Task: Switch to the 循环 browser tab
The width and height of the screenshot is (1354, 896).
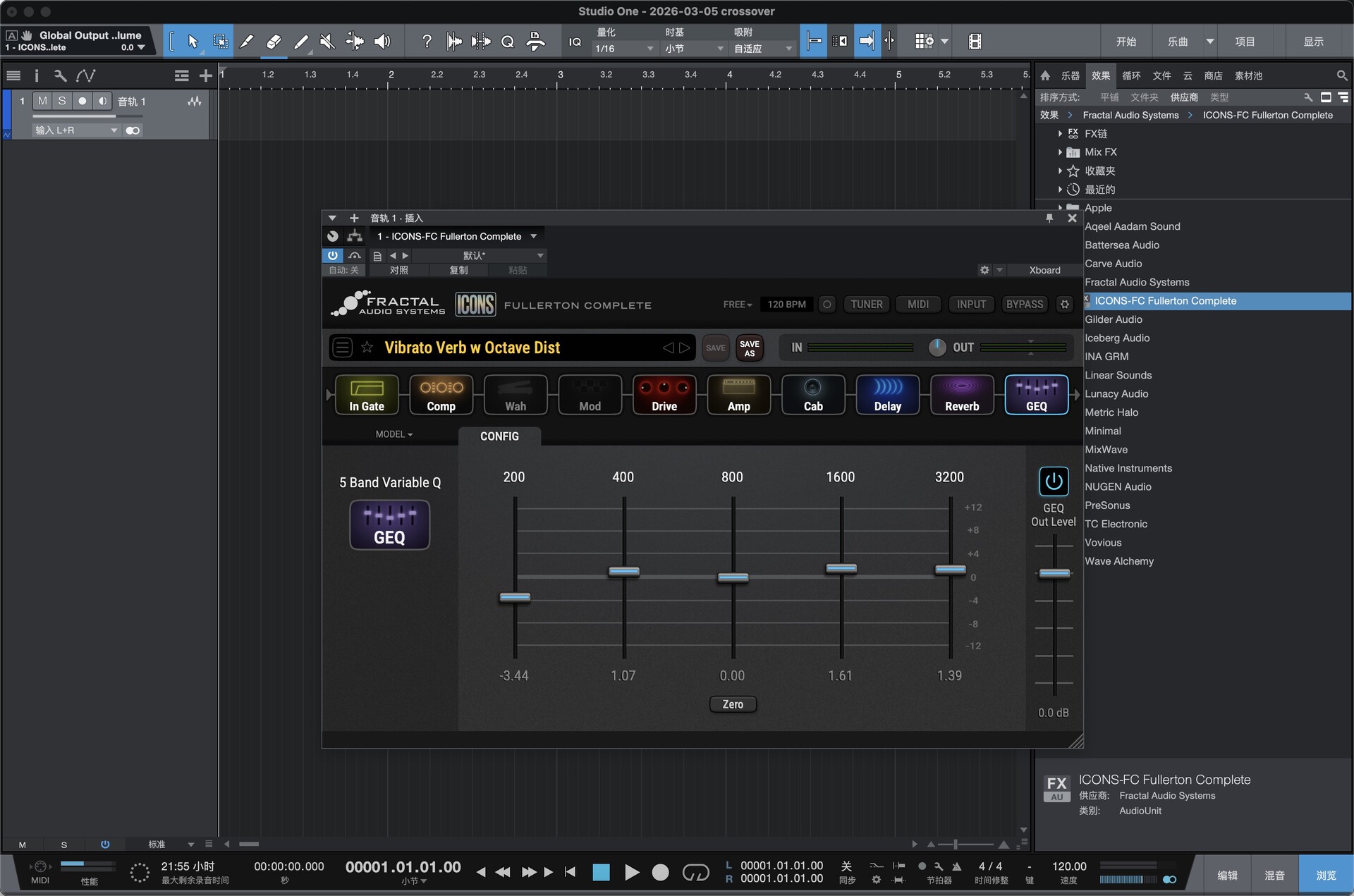Action: click(x=1130, y=75)
